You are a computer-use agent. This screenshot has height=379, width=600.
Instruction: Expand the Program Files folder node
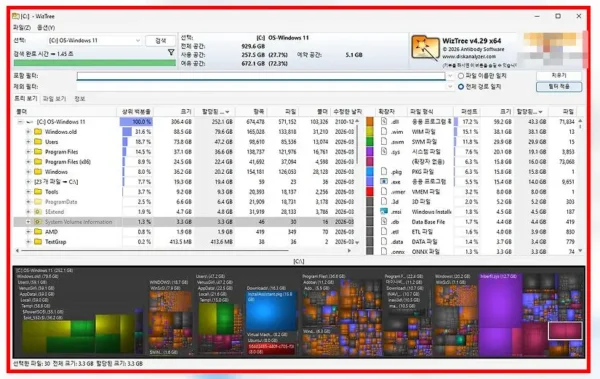coord(28,152)
